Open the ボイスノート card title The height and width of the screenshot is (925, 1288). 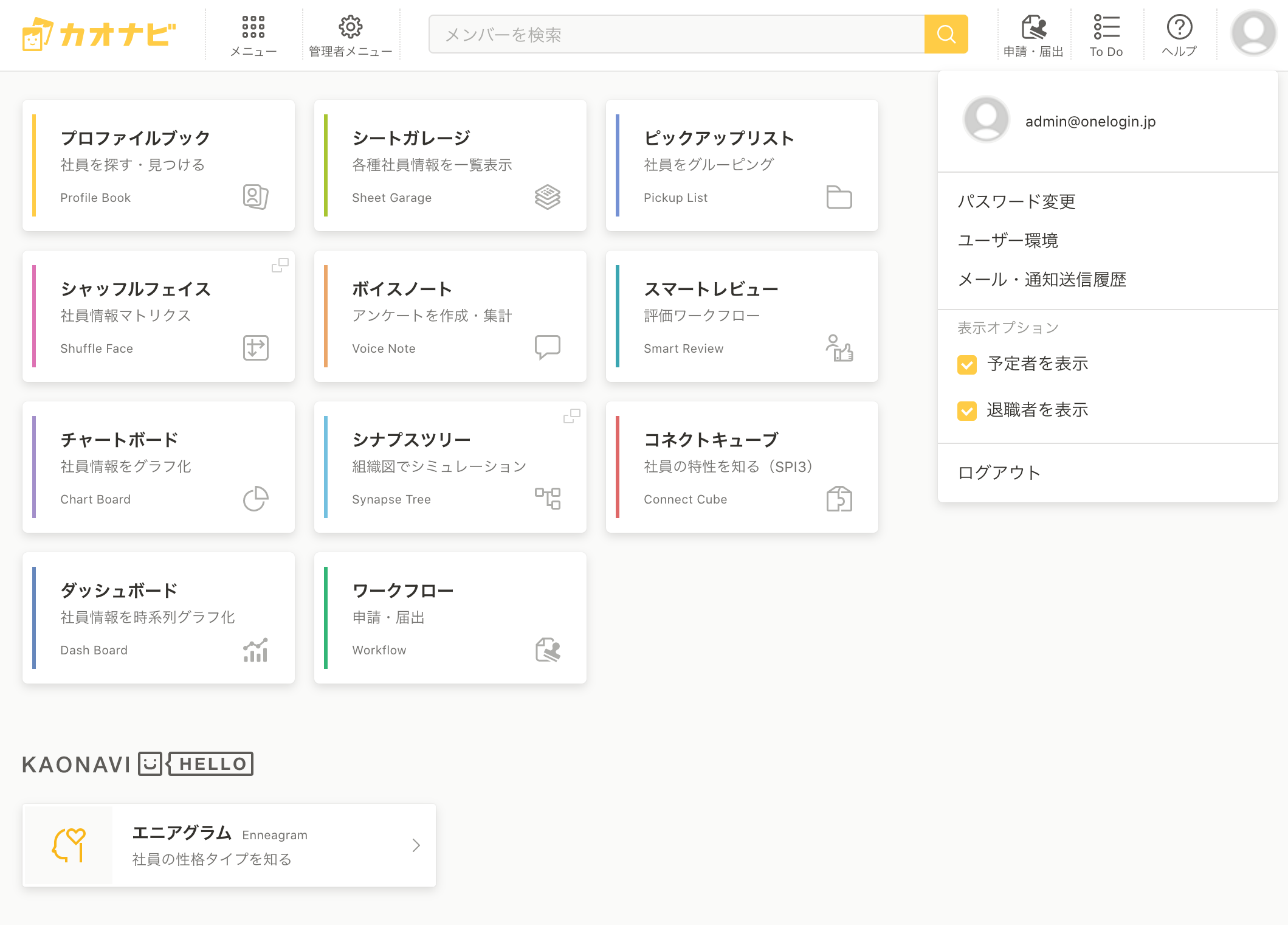coord(402,289)
